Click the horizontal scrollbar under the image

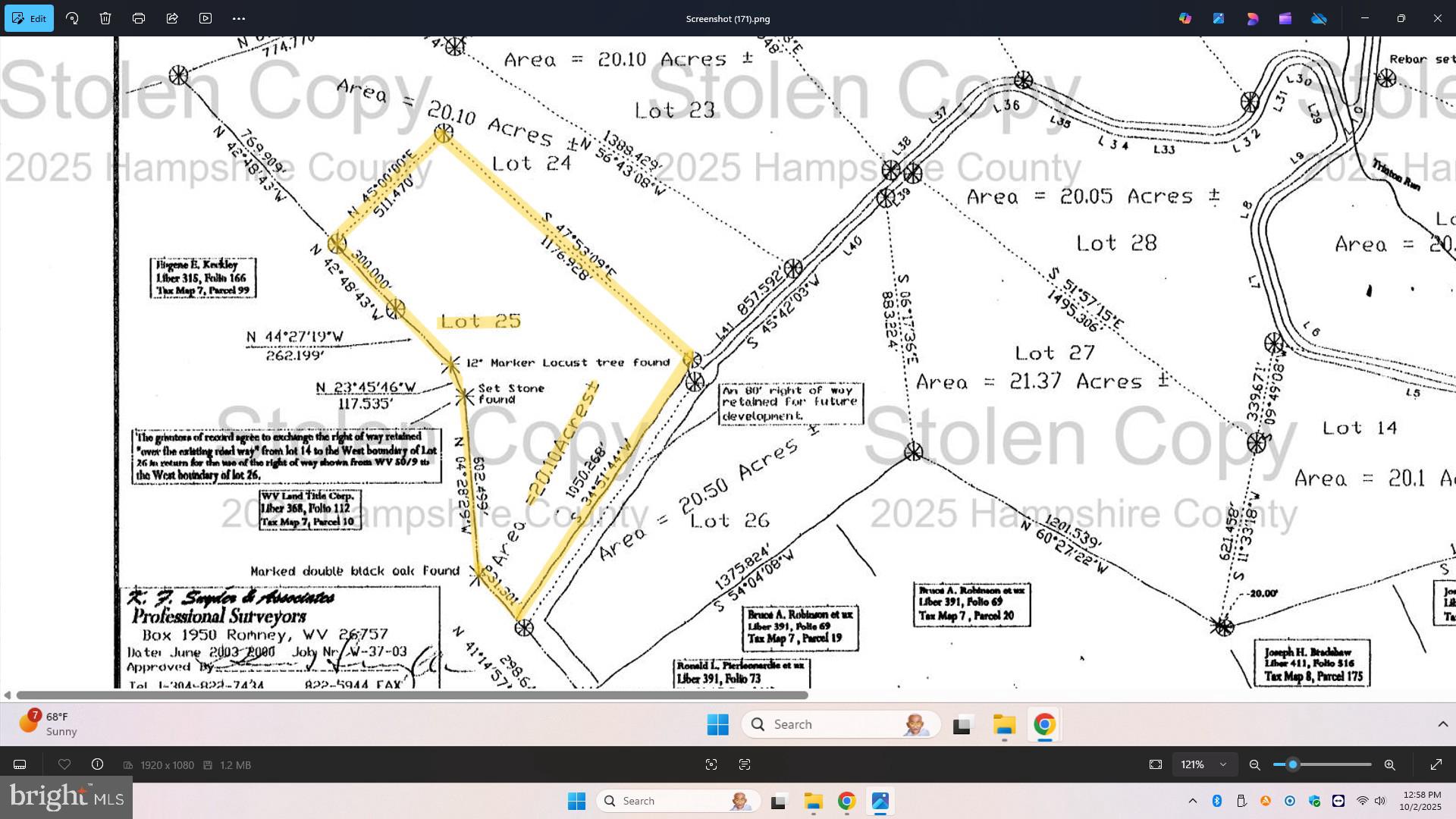[412, 695]
